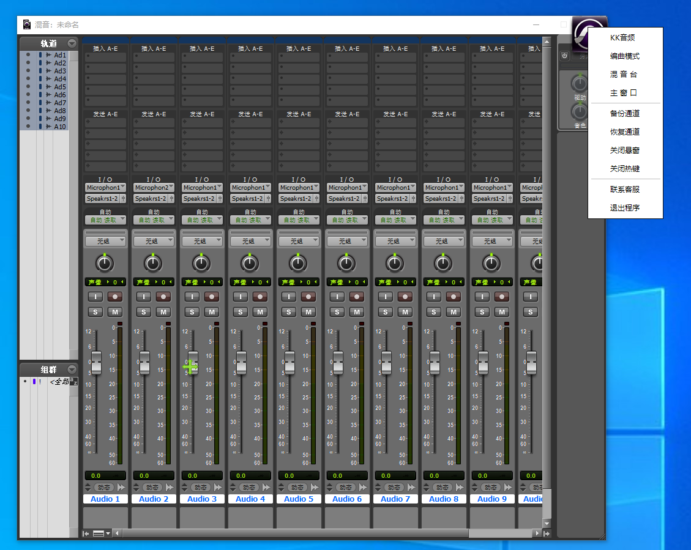691x550 pixels.
Task: Toggle record enable on Audio 1
Action: click(115, 297)
